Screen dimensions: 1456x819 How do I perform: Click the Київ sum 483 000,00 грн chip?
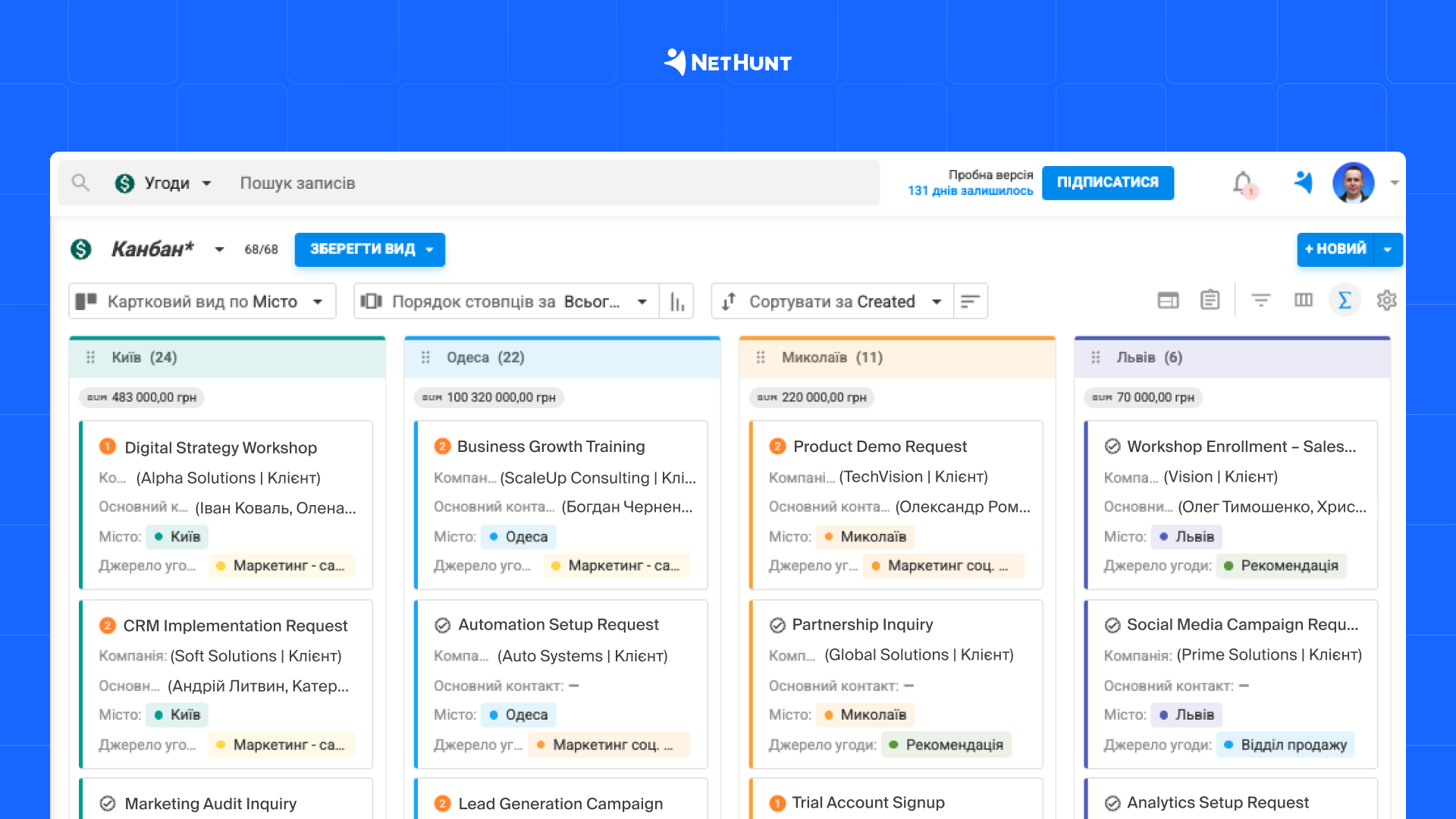pyautogui.click(x=142, y=397)
